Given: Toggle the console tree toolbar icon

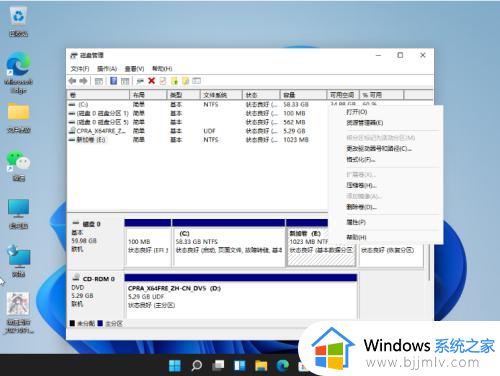Looking at the screenshot, I should coord(99,81).
